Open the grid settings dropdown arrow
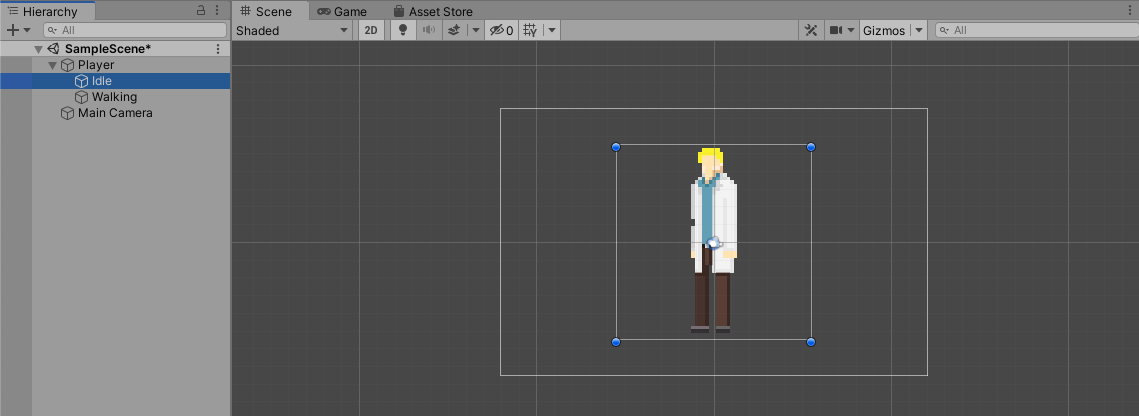 [551, 30]
